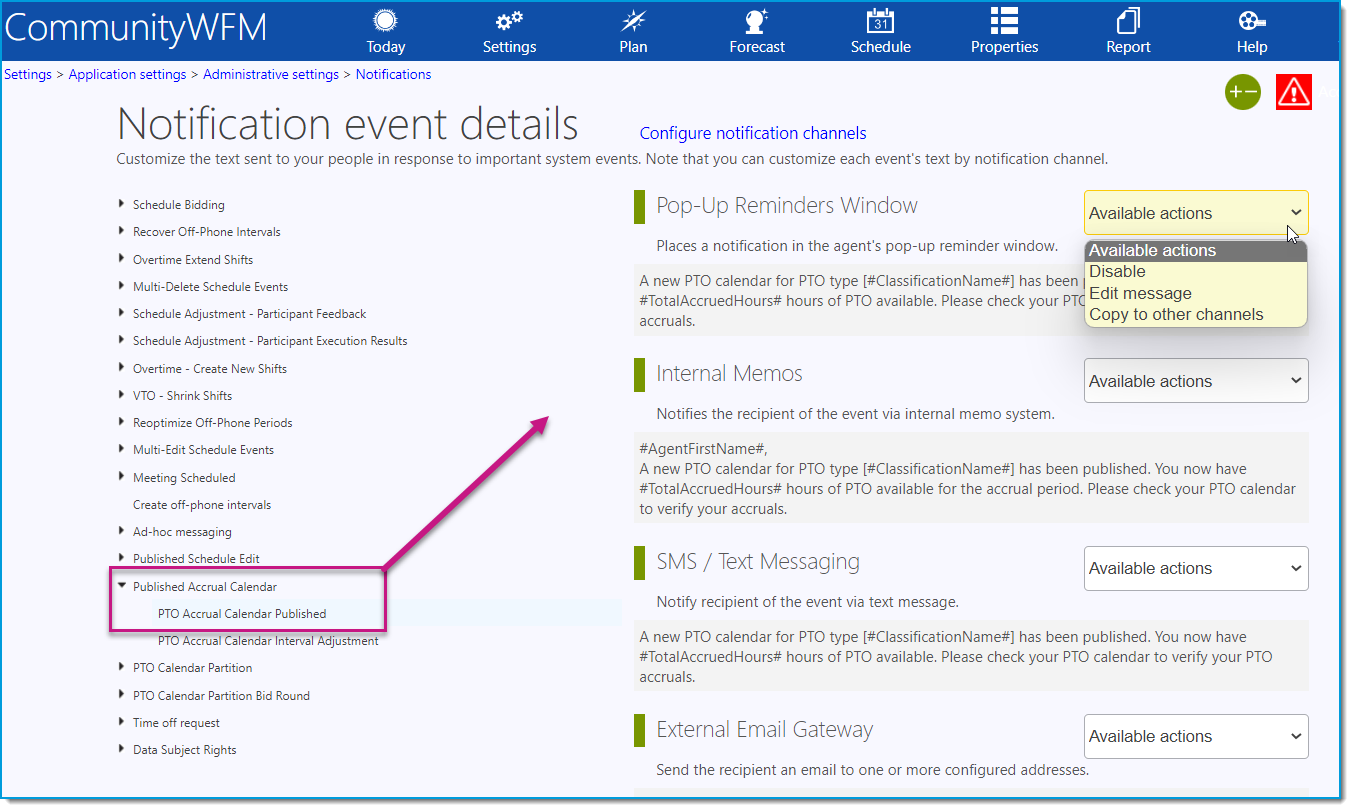Go to Administrative settings breadcrumb link
1352x810 pixels.
coord(271,74)
